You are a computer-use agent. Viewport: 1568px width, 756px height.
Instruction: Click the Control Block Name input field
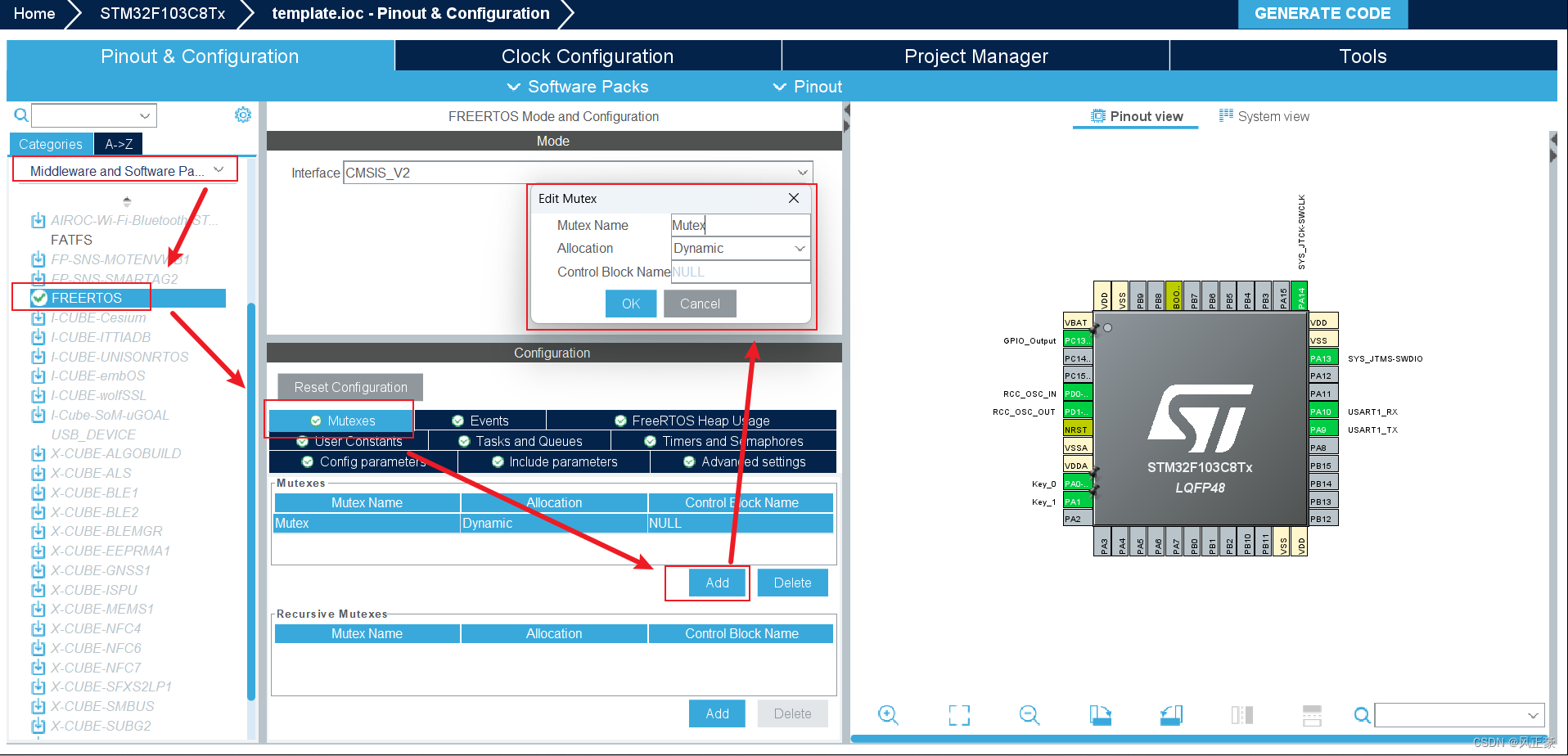[741, 272]
